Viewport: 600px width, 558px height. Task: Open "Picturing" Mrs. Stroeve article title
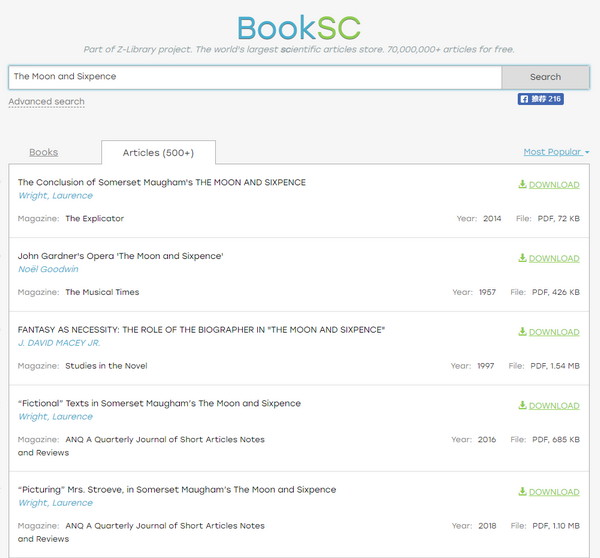(x=177, y=489)
